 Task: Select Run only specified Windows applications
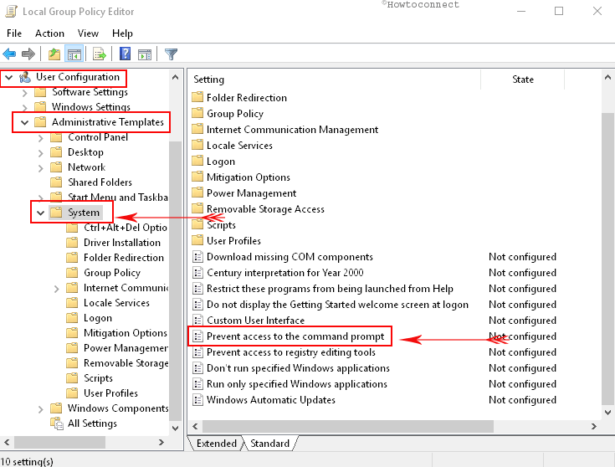297,384
